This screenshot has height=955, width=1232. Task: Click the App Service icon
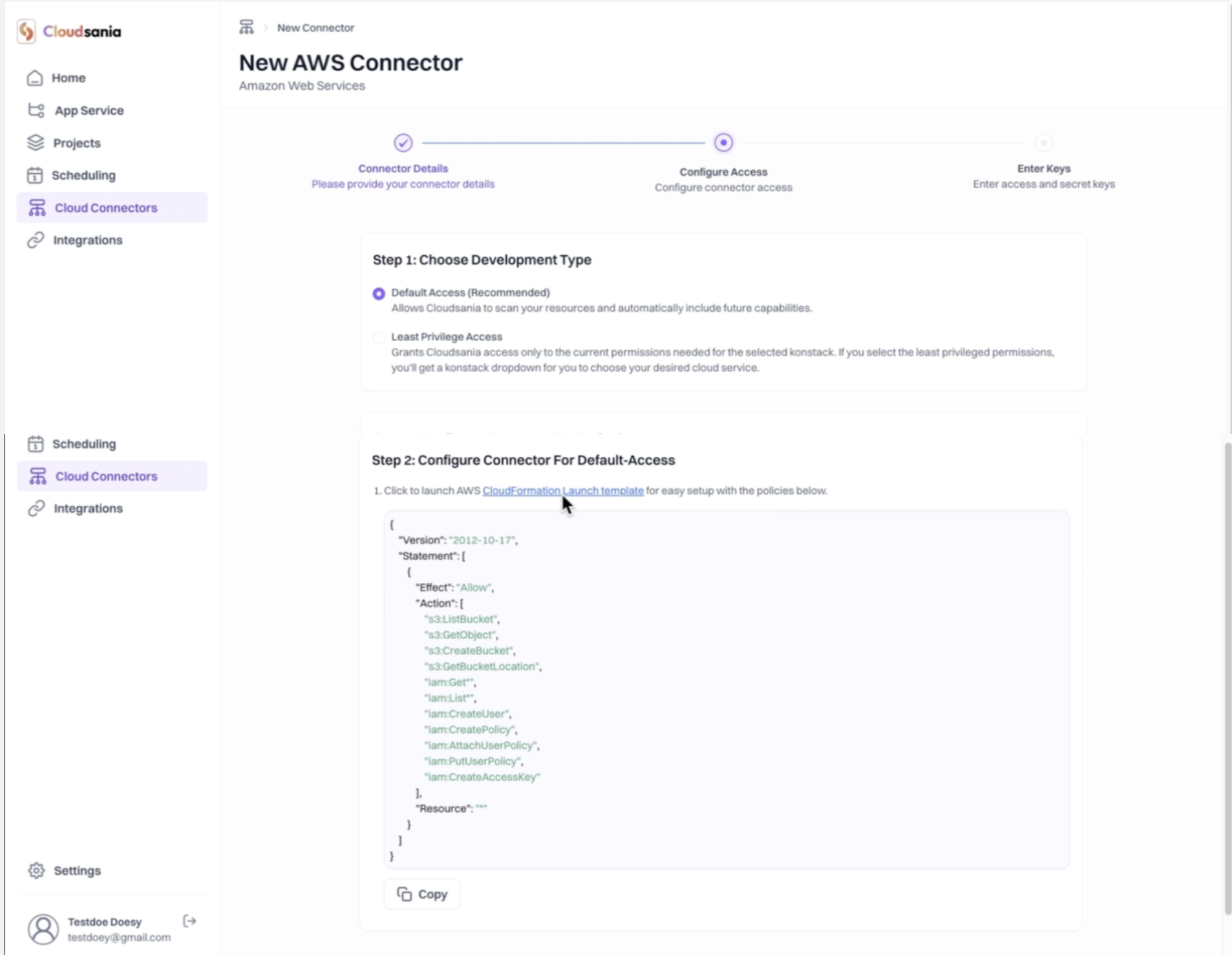click(x=36, y=110)
